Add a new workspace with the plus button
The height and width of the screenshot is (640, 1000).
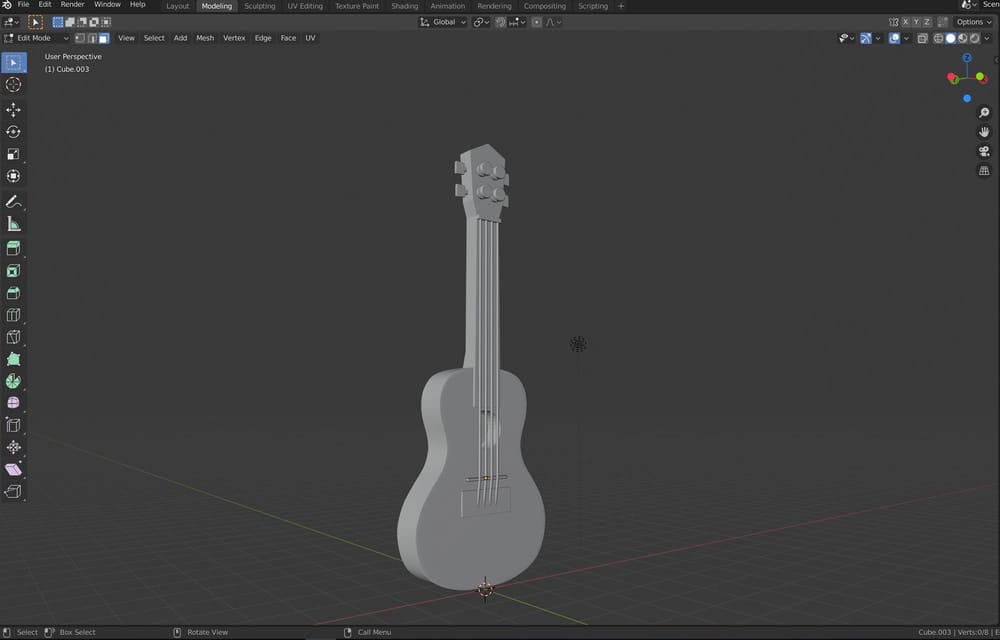621,6
